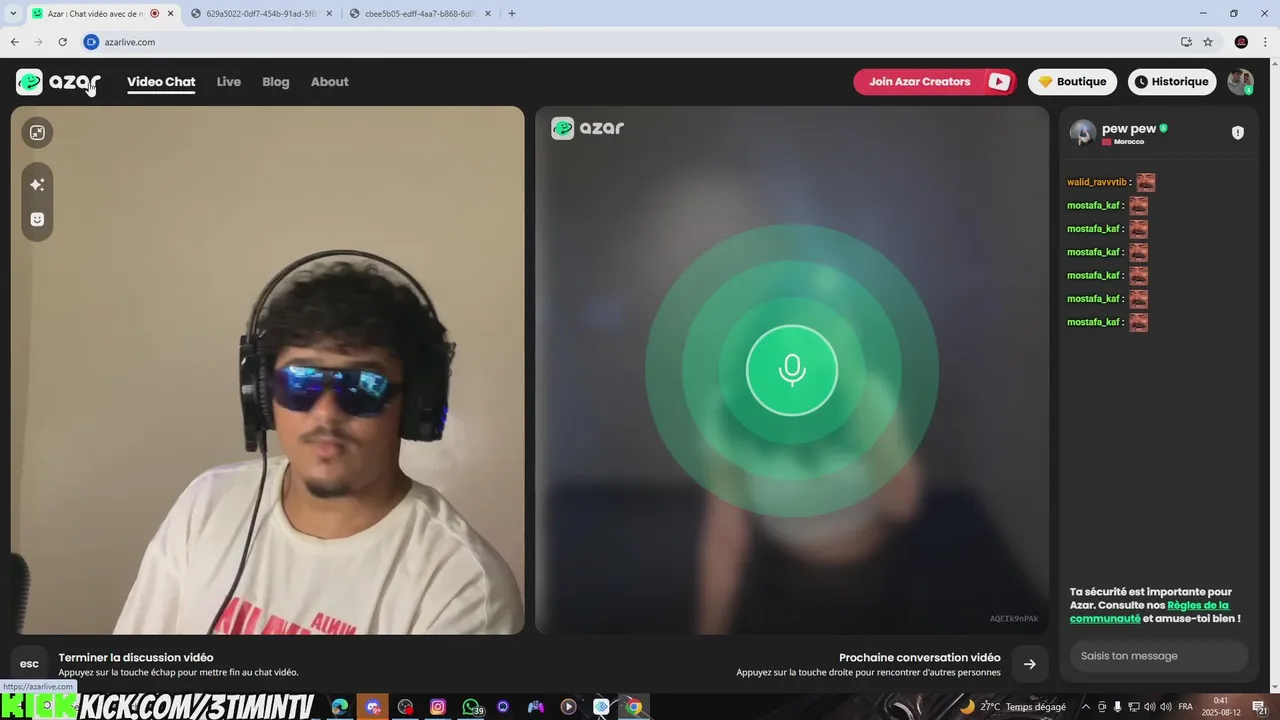Open Instagram from the taskbar
Screen dimensions: 1280x720
[438, 707]
